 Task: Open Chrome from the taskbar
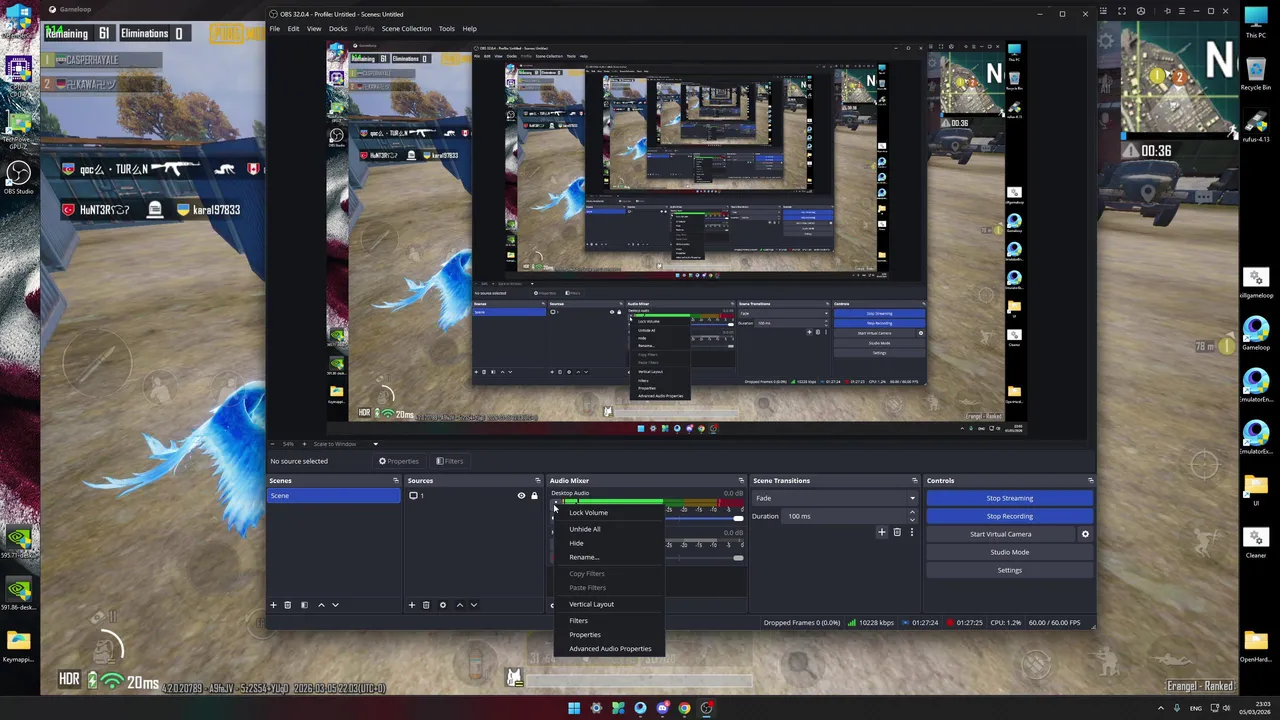684,708
